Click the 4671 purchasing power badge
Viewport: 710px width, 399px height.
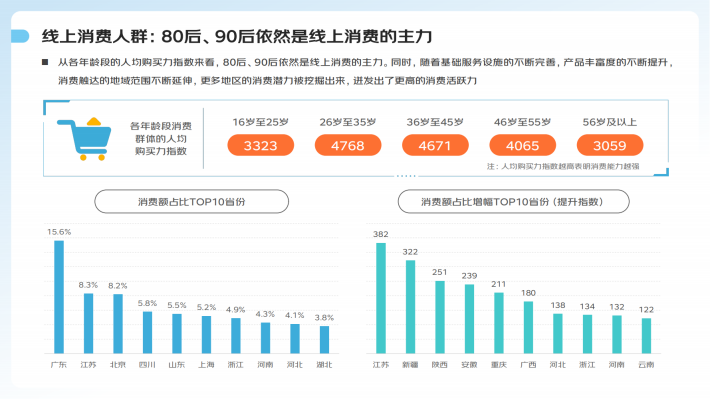[435, 145]
